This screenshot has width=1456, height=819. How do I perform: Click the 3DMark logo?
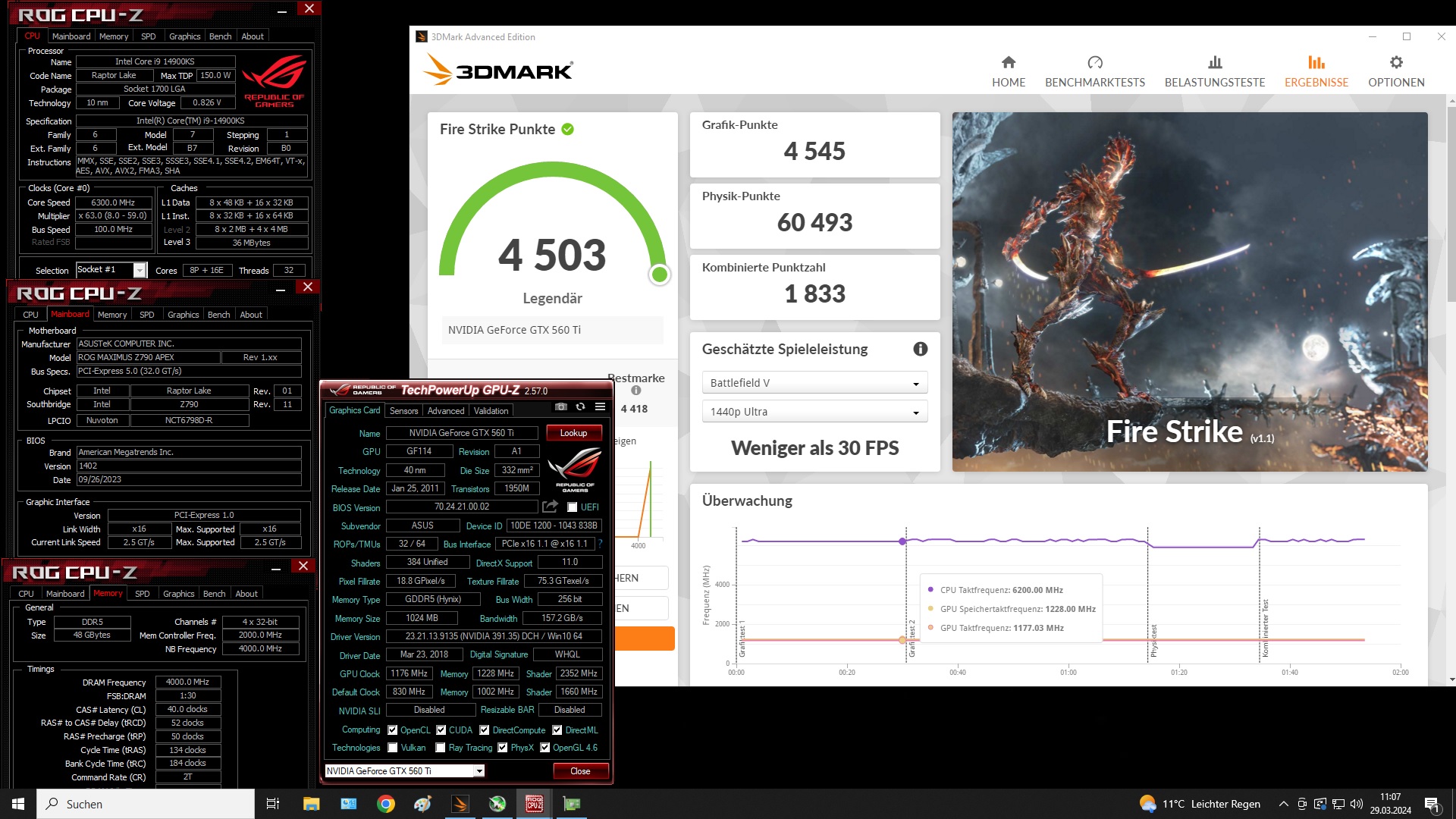pyautogui.click(x=498, y=70)
